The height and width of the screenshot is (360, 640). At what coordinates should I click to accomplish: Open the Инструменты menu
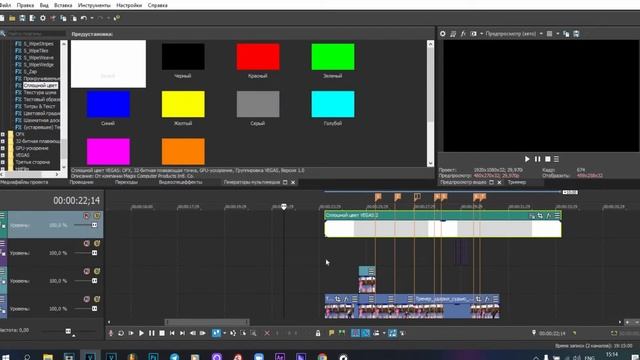click(94, 5)
